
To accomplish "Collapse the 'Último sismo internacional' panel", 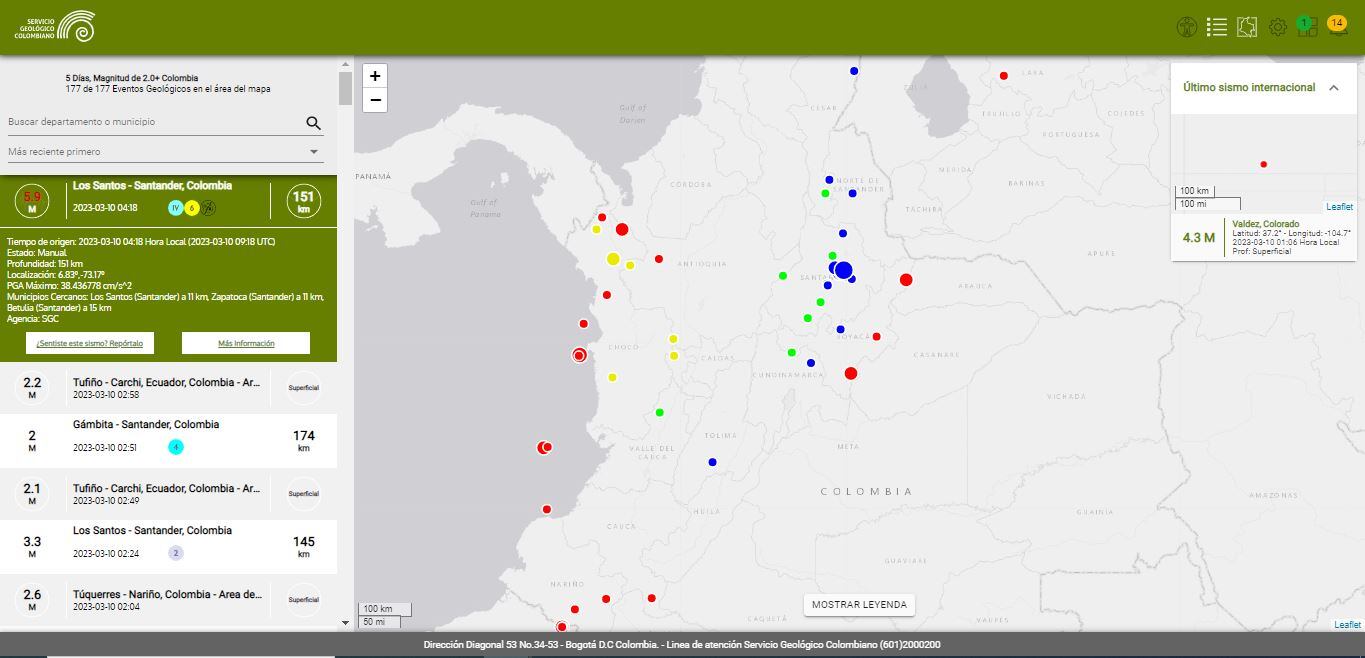I will (1333, 88).
